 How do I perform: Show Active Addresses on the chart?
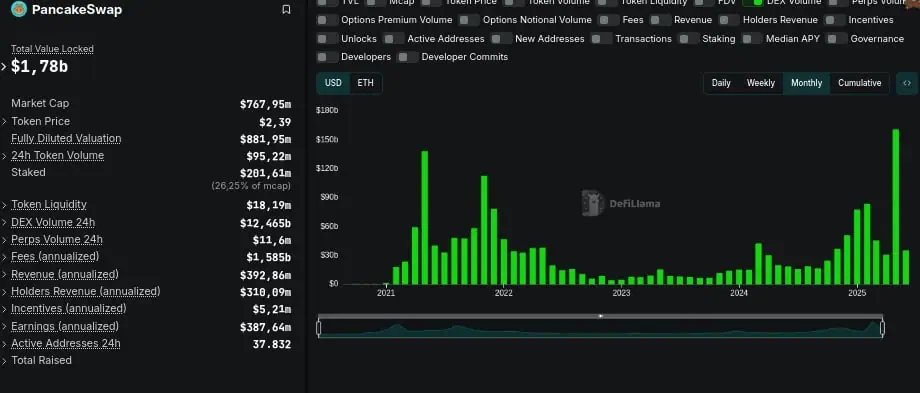click(394, 39)
